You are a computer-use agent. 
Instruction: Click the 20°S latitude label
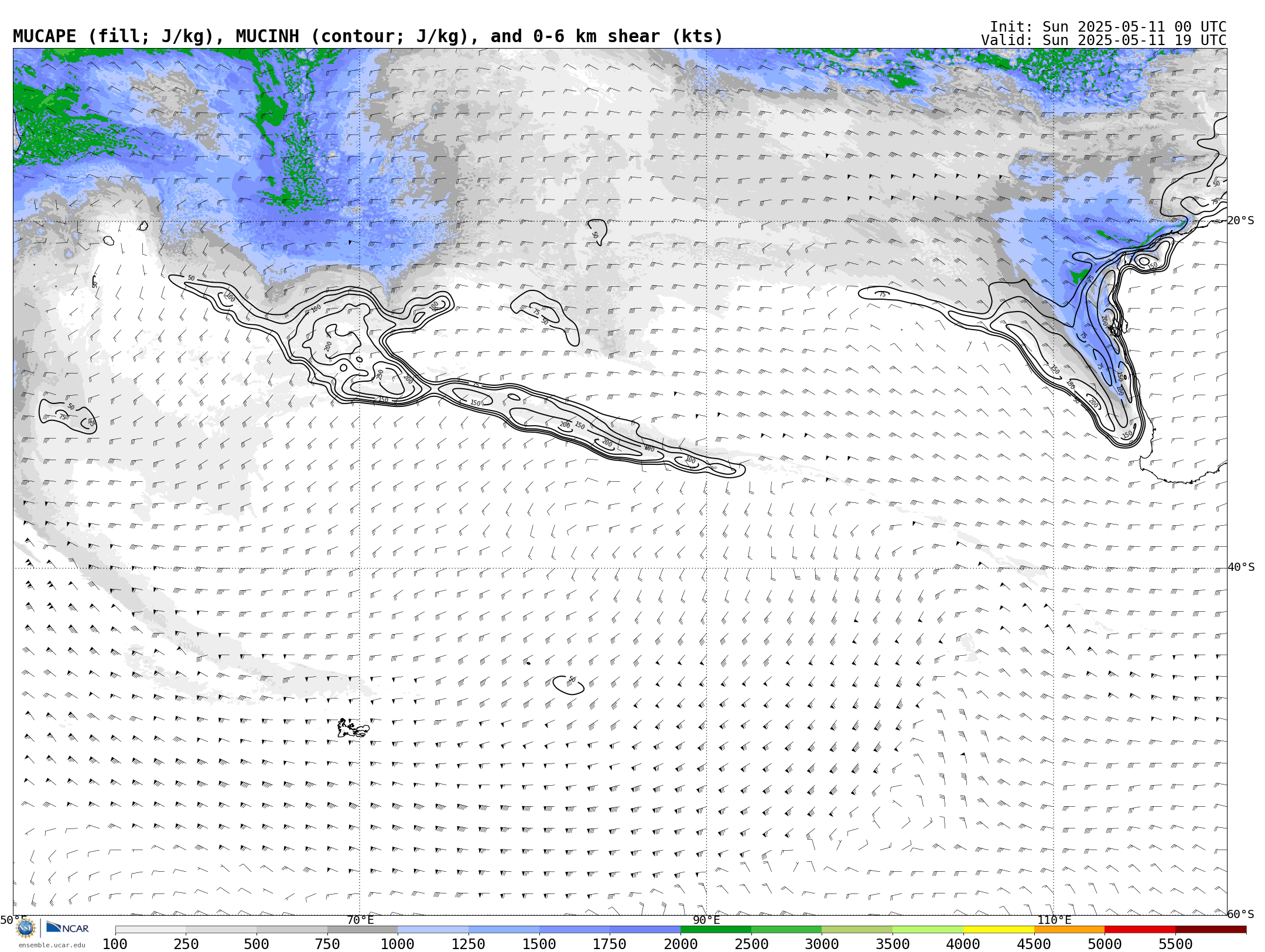(x=1241, y=221)
